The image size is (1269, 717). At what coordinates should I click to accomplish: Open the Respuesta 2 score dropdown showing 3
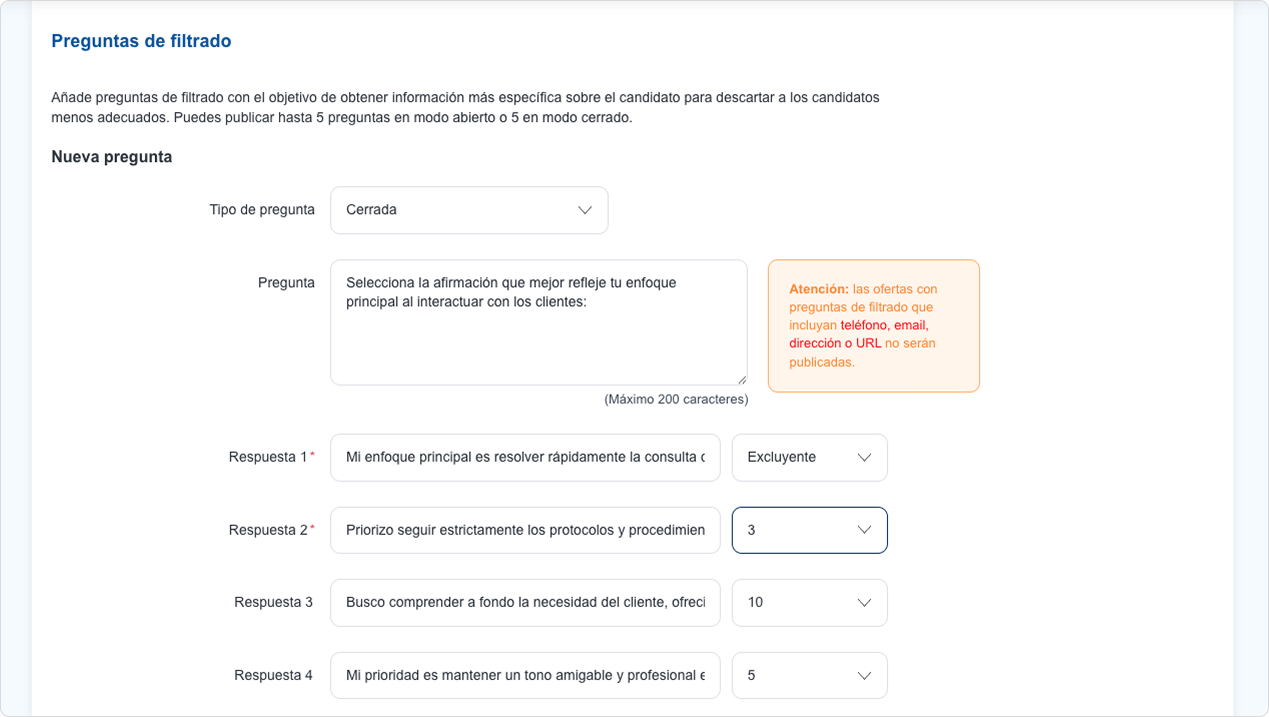[809, 530]
